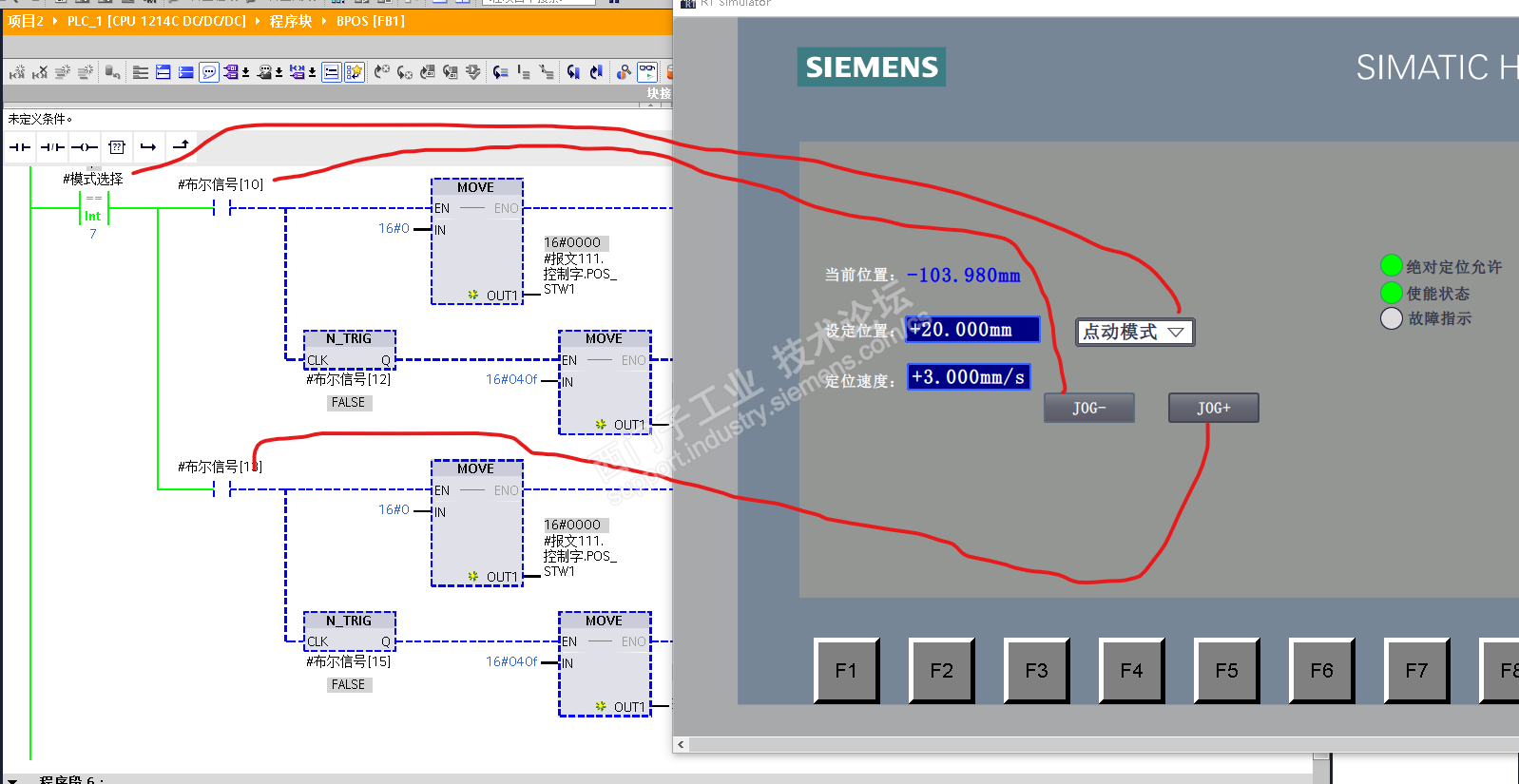Click the tag information icon
This screenshot has width=1519, height=784.
pos(264,72)
